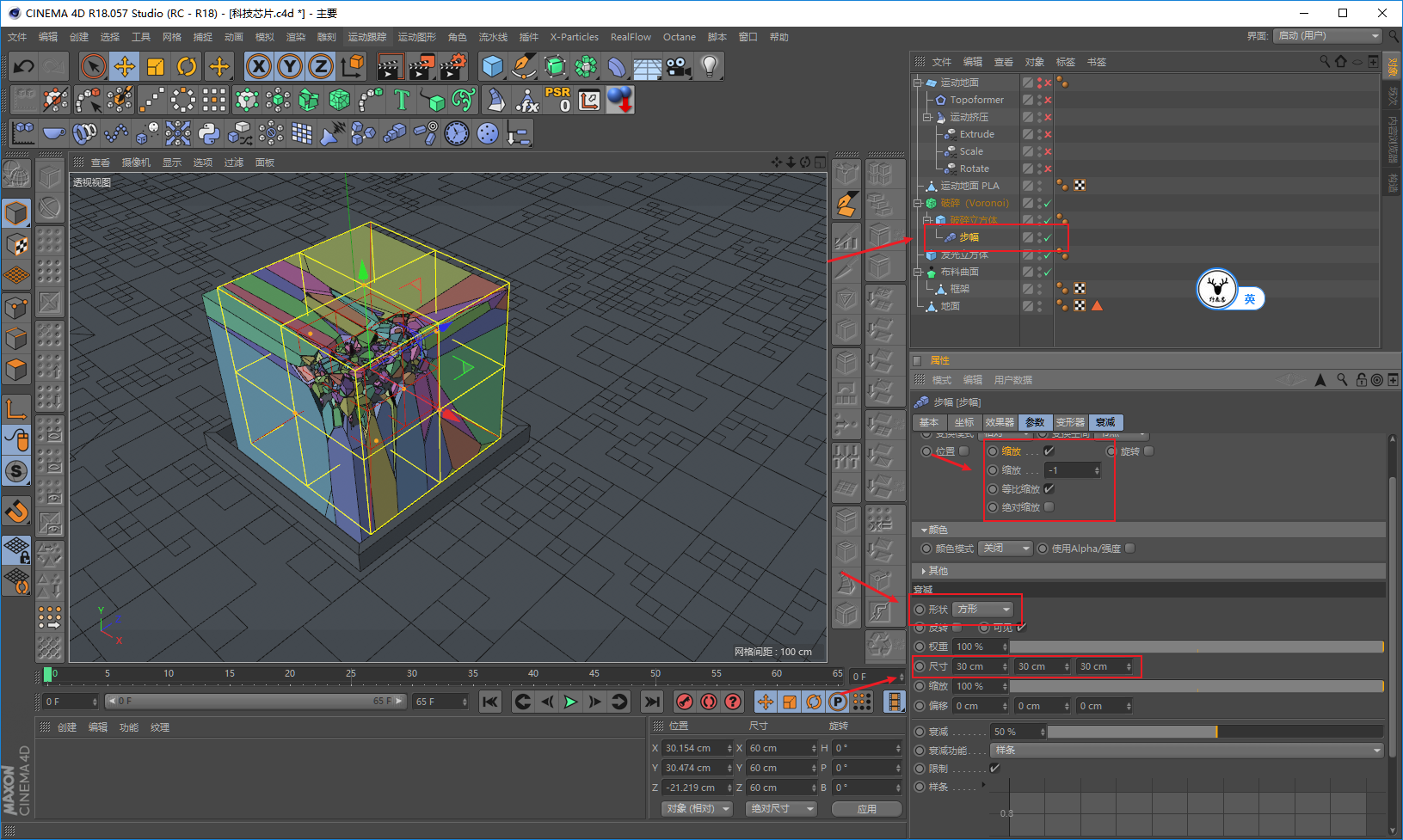Open the 衰减功能 样条 dropdown
1403x840 pixels.
point(1187,750)
